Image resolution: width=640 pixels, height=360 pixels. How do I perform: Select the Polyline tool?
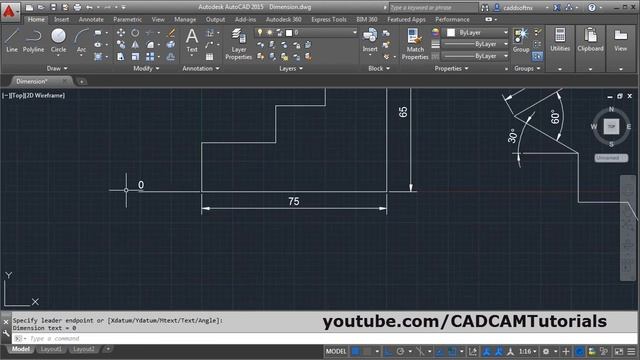point(33,41)
